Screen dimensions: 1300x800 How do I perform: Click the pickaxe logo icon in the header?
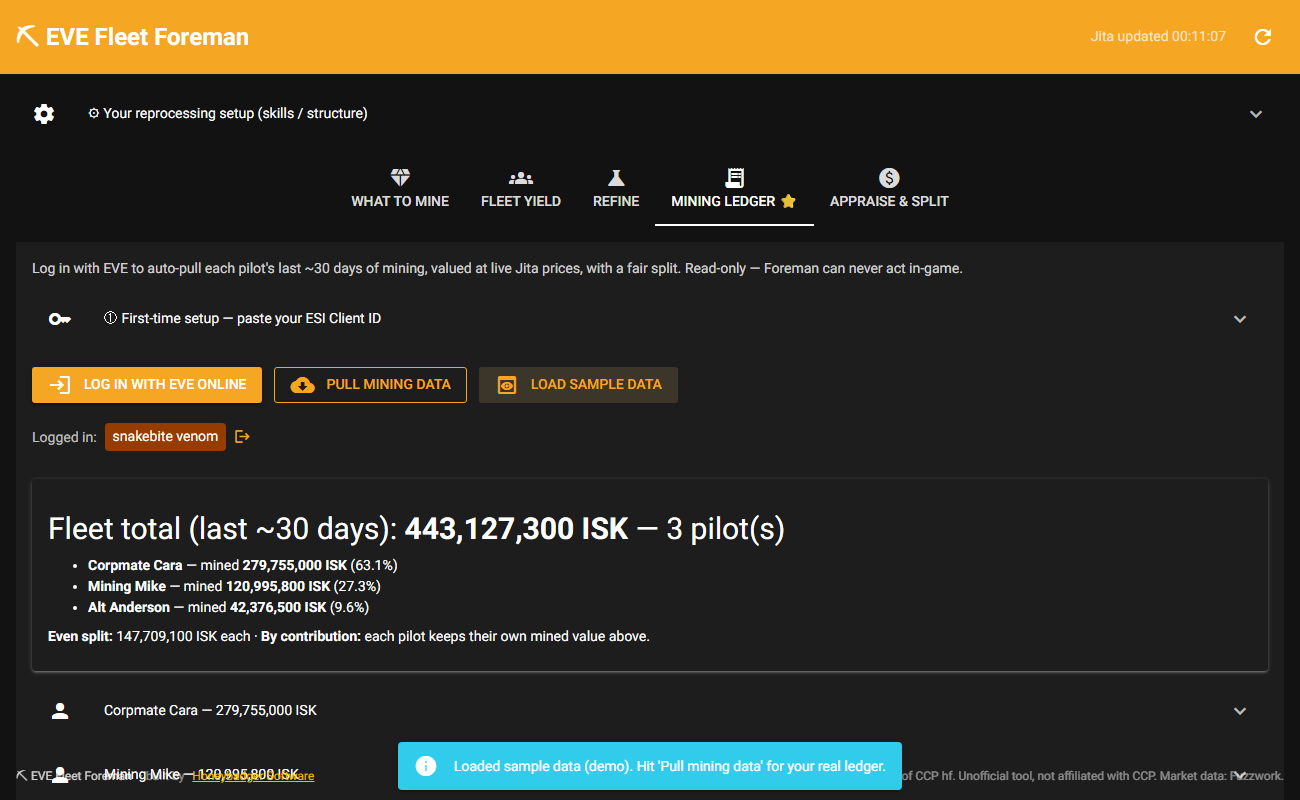click(28, 37)
